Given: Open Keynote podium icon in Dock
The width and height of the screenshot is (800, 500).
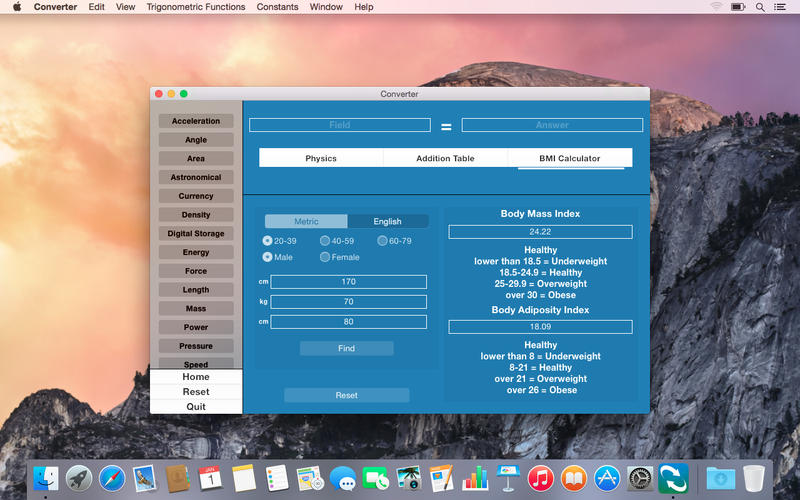Looking at the screenshot, I should (508, 479).
